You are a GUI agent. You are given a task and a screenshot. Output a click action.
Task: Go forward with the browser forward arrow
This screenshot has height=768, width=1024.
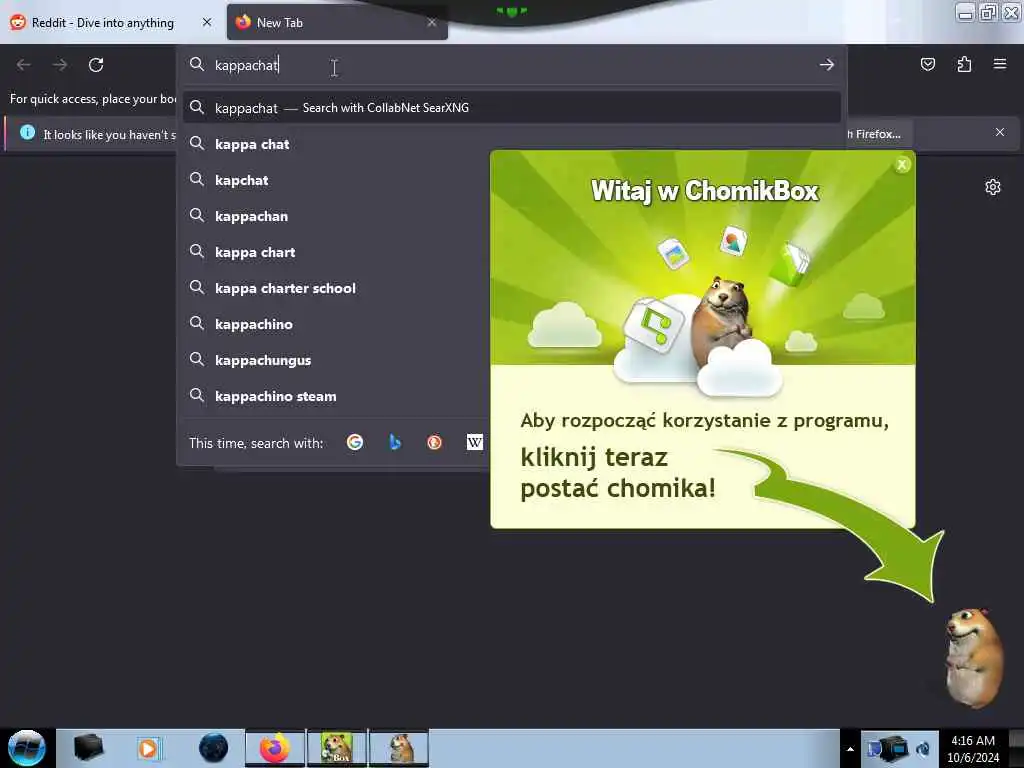(60, 65)
